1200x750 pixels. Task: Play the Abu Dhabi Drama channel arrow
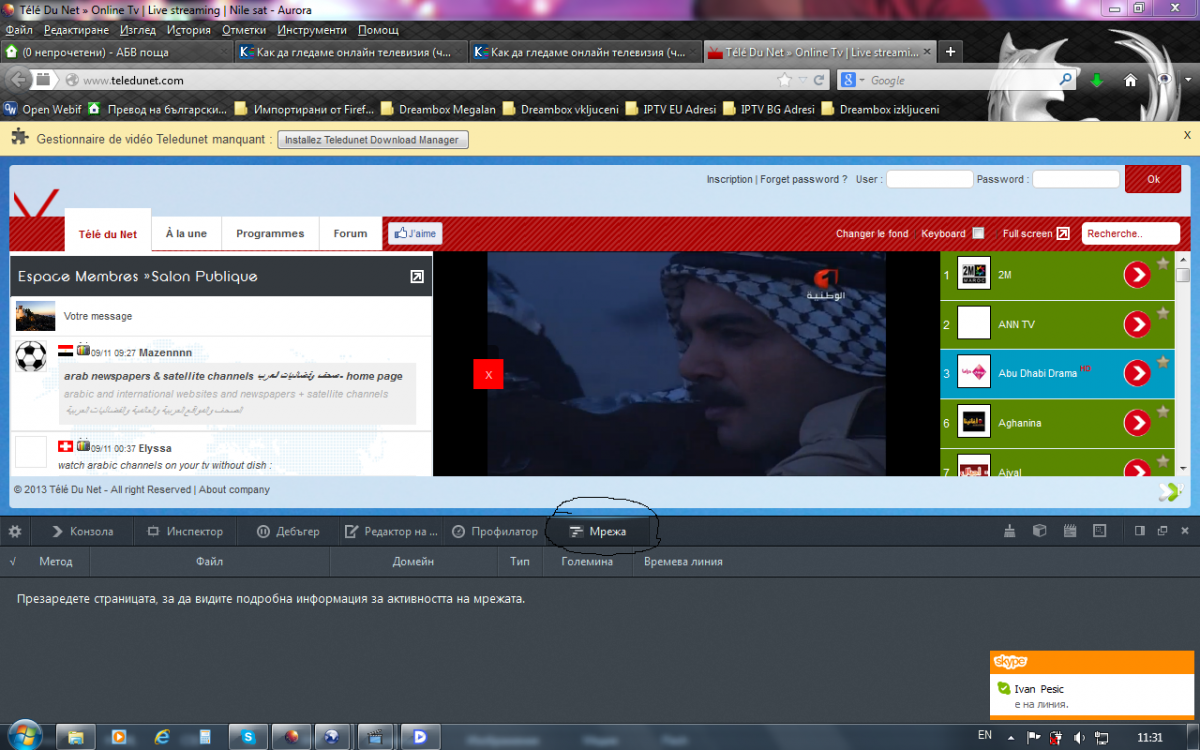1137,373
